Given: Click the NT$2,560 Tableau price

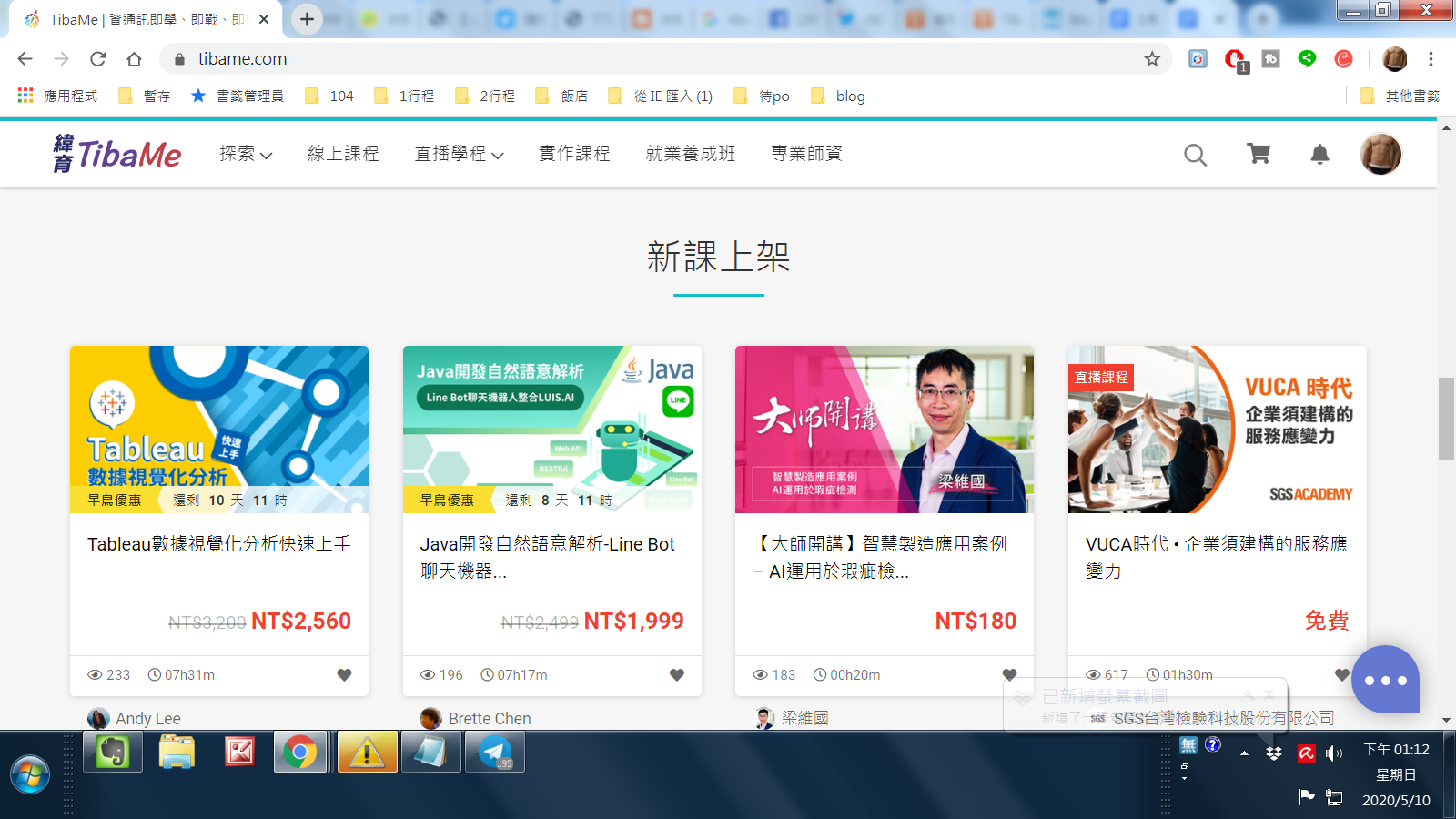Looking at the screenshot, I should (x=301, y=622).
